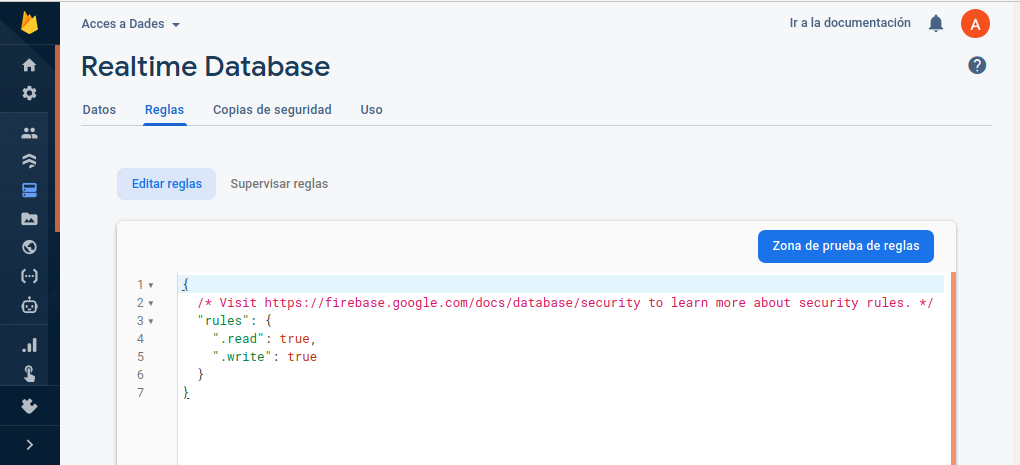Switch to Copias de seguridad tab
This screenshot has height=465, width=1020.
click(272, 110)
